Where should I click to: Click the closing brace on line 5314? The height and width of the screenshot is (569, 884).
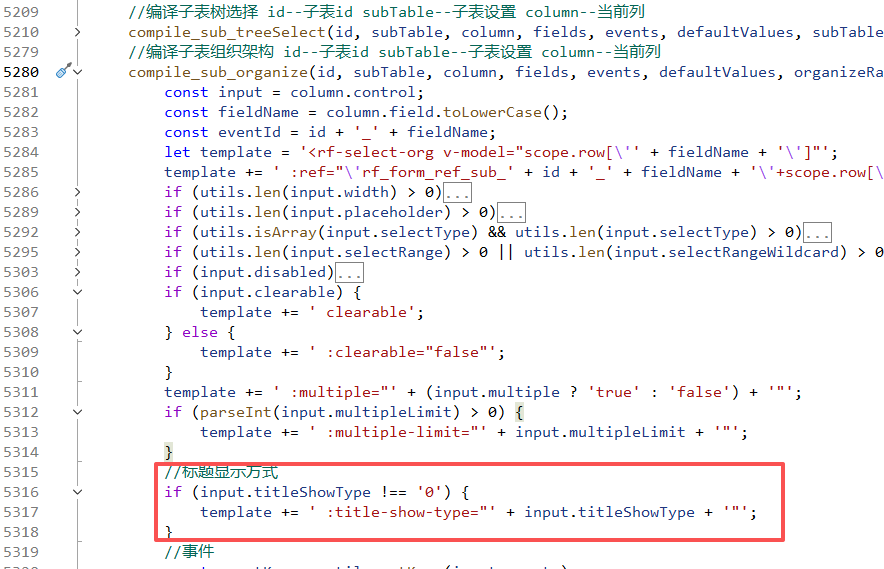point(169,452)
